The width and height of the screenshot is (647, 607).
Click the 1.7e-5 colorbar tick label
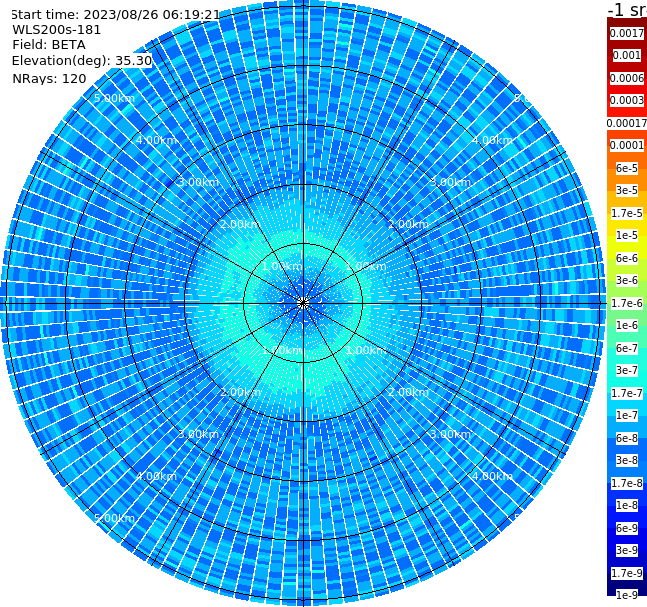pos(627,213)
